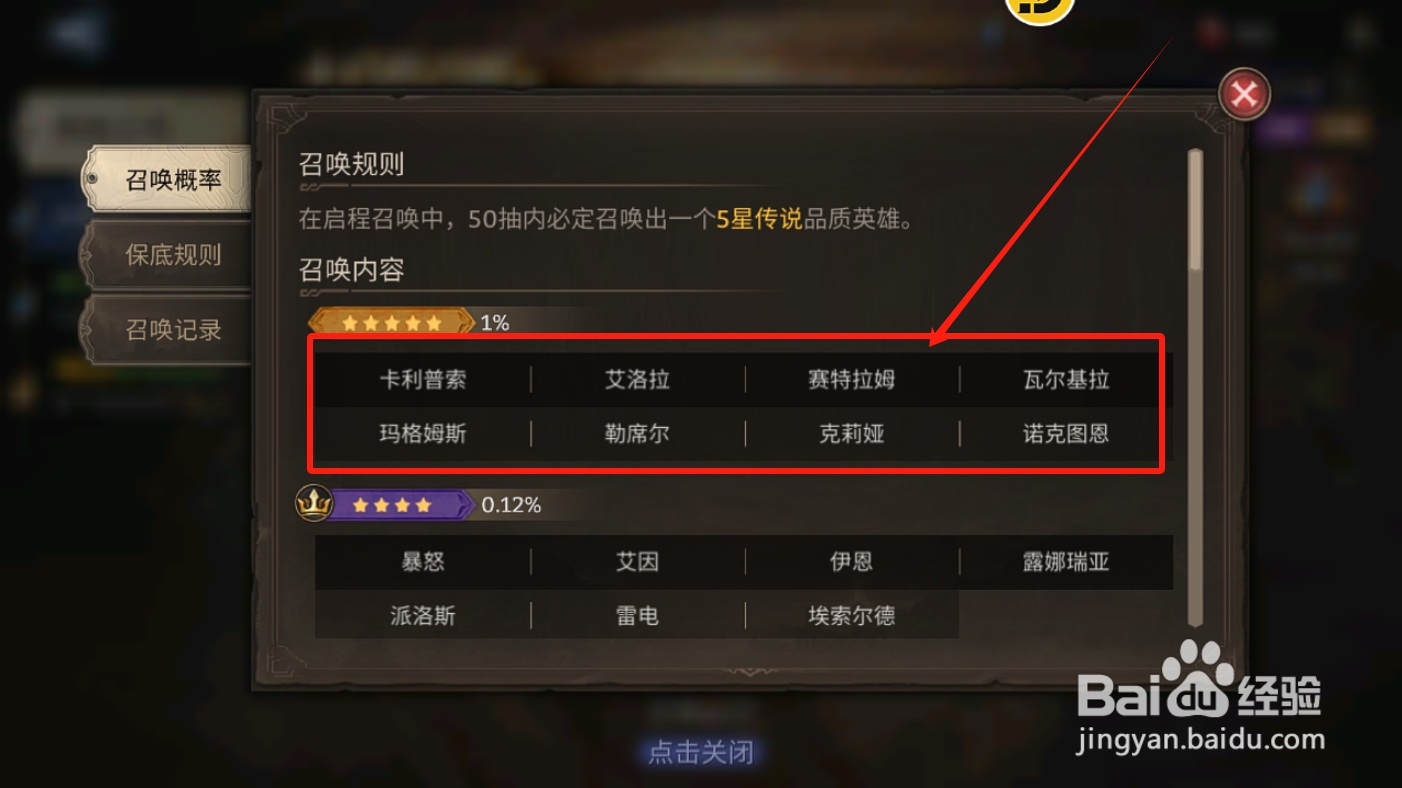Select hero 露娜瑞亚 entry
The height and width of the screenshot is (788, 1402).
pyautogui.click(x=1065, y=562)
